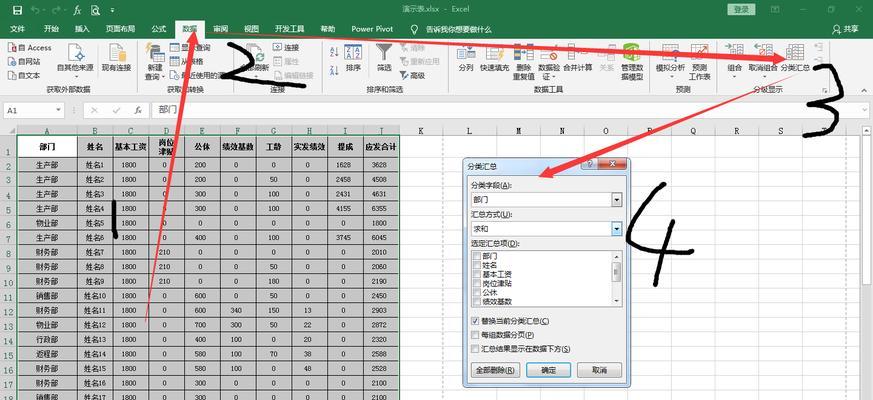
Task: Expand the Name Box dropdown arrow
Action: (x=58, y=110)
